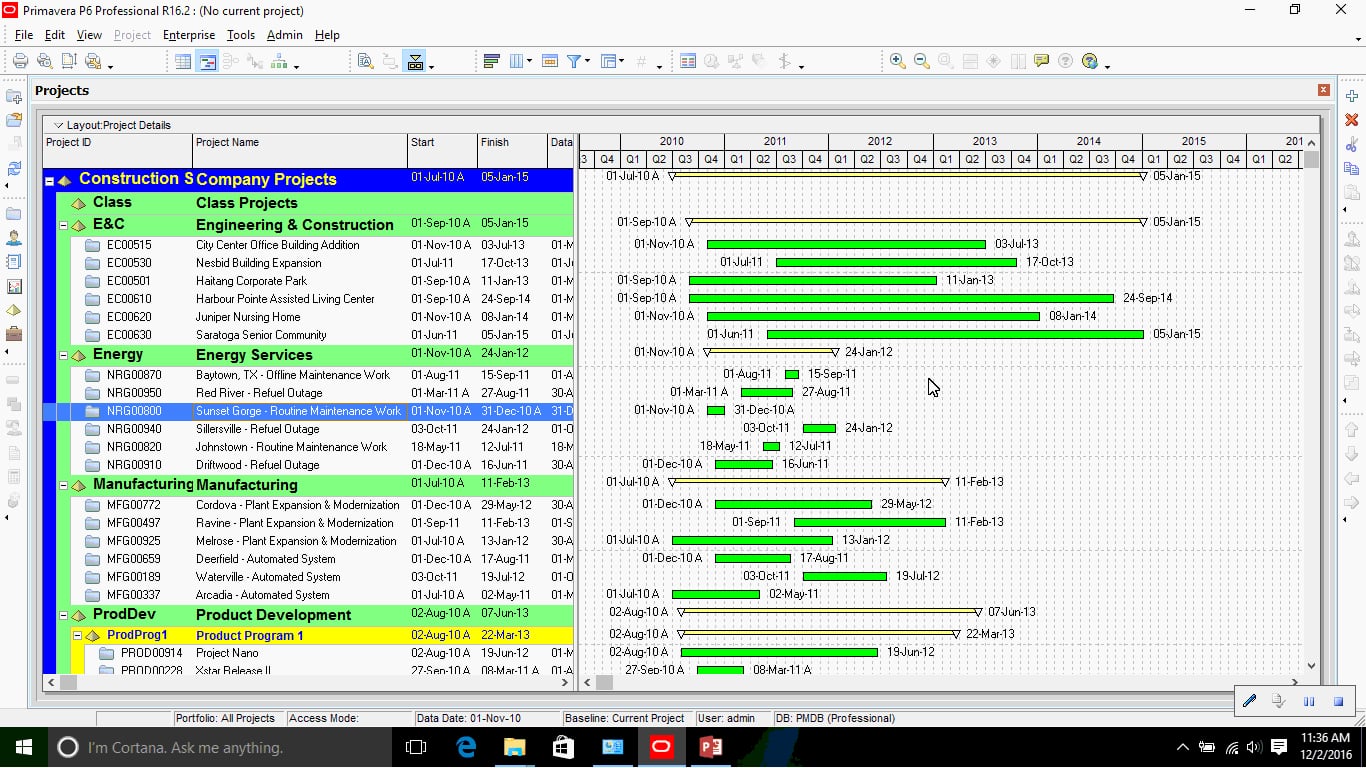
Task: Open the online Help globe icon
Action: coord(1089,61)
